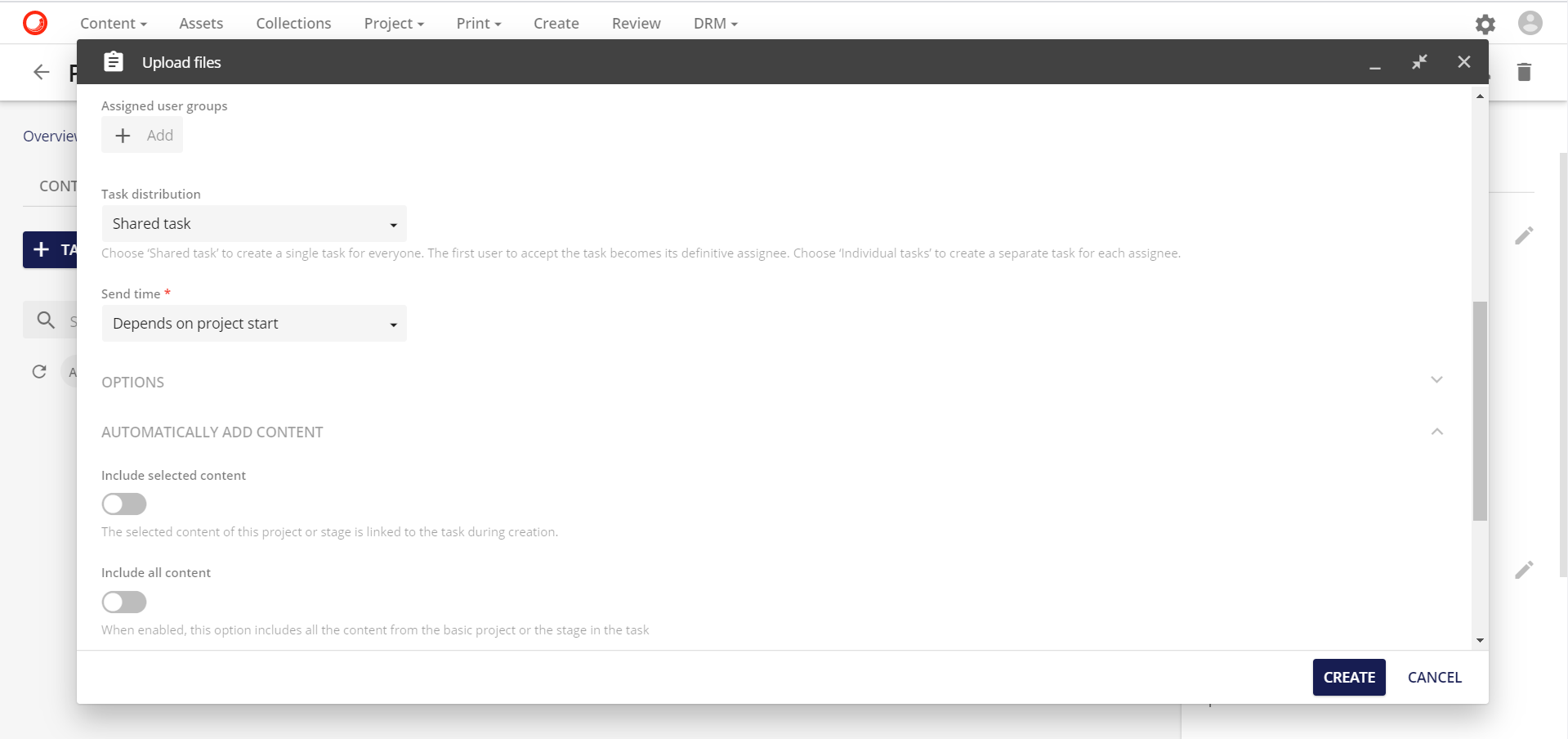The height and width of the screenshot is (739, 1568).
Task: Click the red application logo
Action: coord(34,22)
